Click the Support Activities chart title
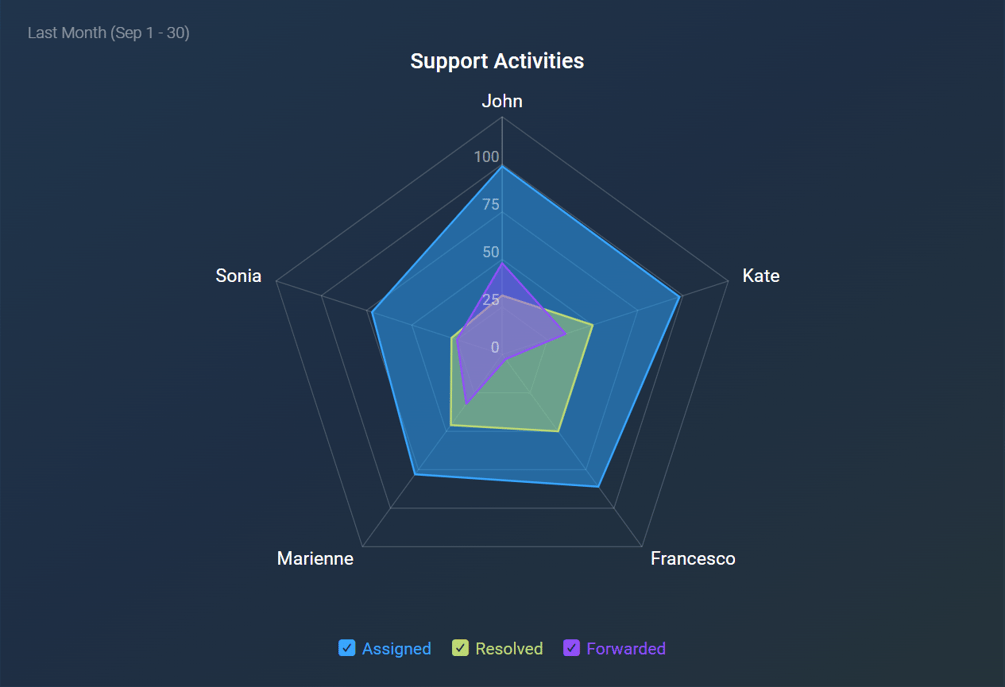Viewport: 1005px width, 687px height. (x=496, y=61)
